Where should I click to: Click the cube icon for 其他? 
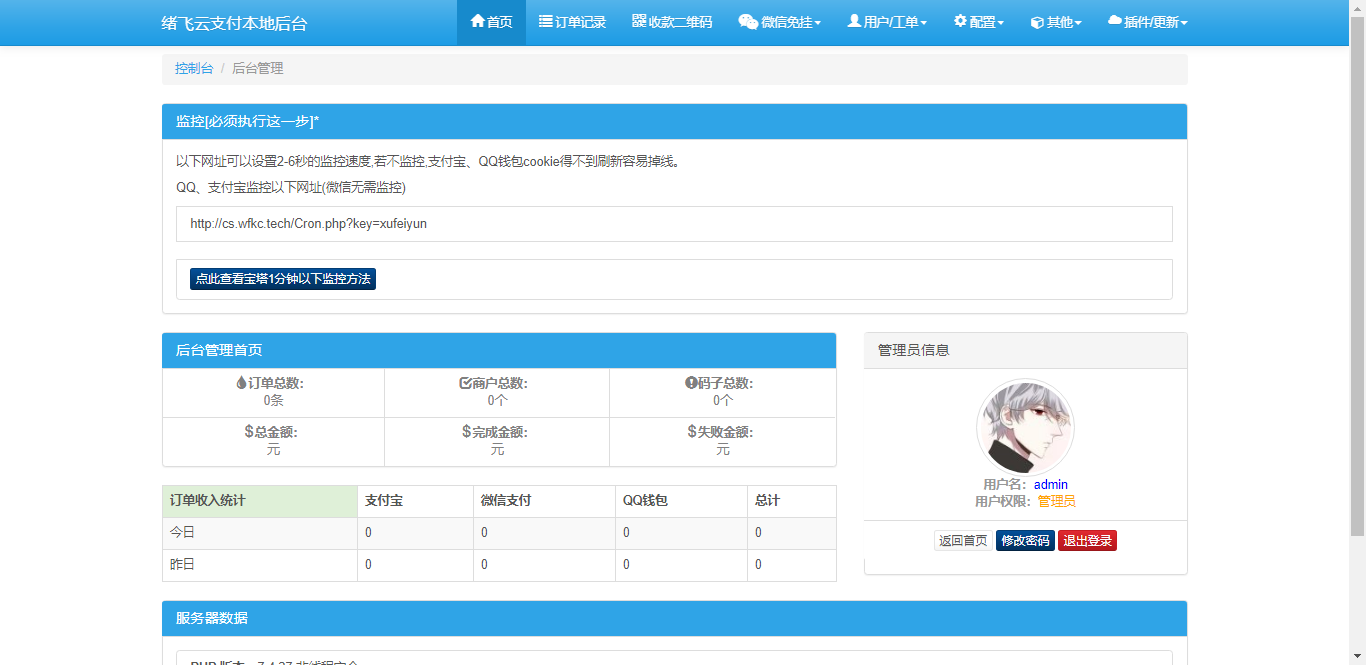(x=1037, y=22)
